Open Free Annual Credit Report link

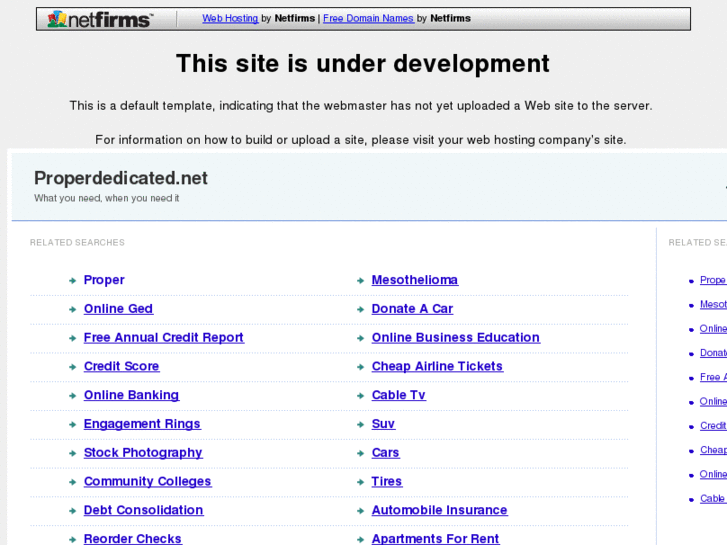[164, 338]
